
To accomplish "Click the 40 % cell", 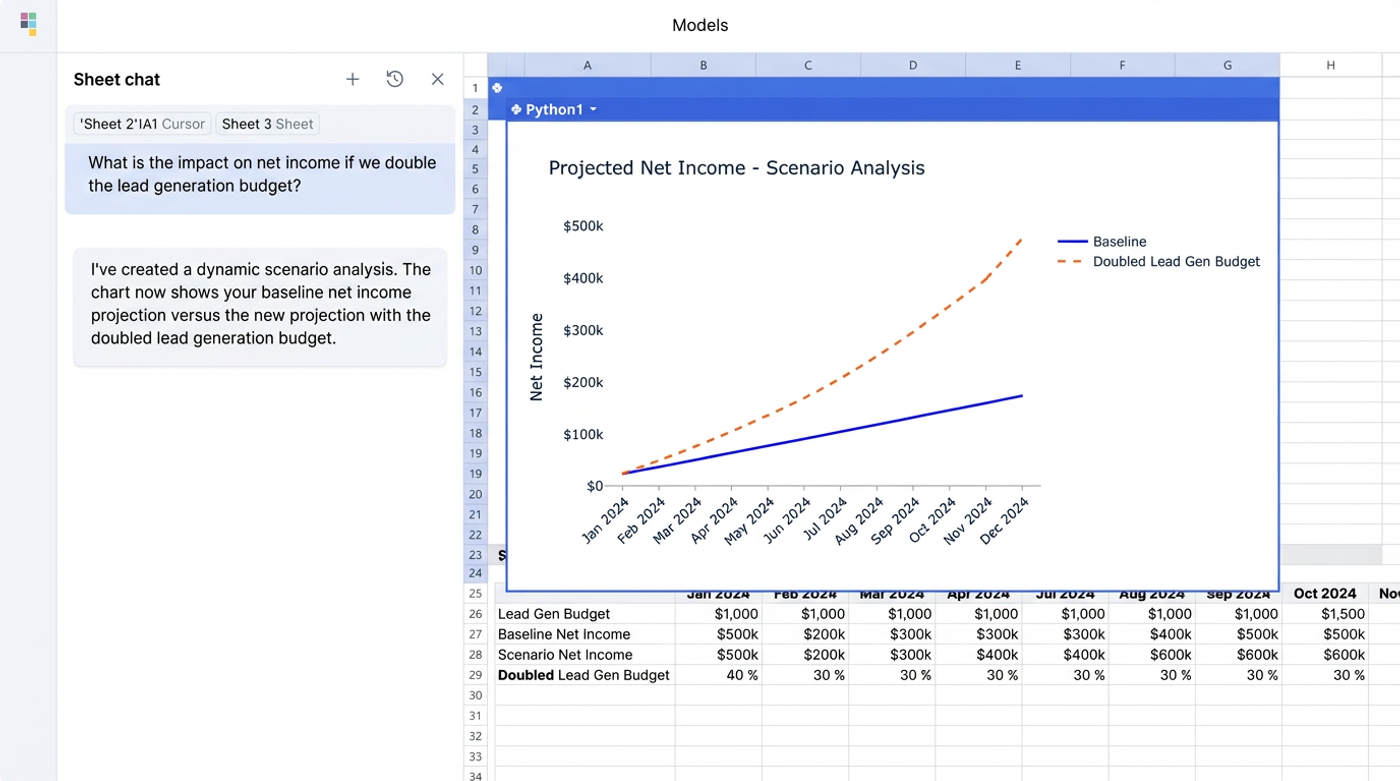I will tap(741, 675).
